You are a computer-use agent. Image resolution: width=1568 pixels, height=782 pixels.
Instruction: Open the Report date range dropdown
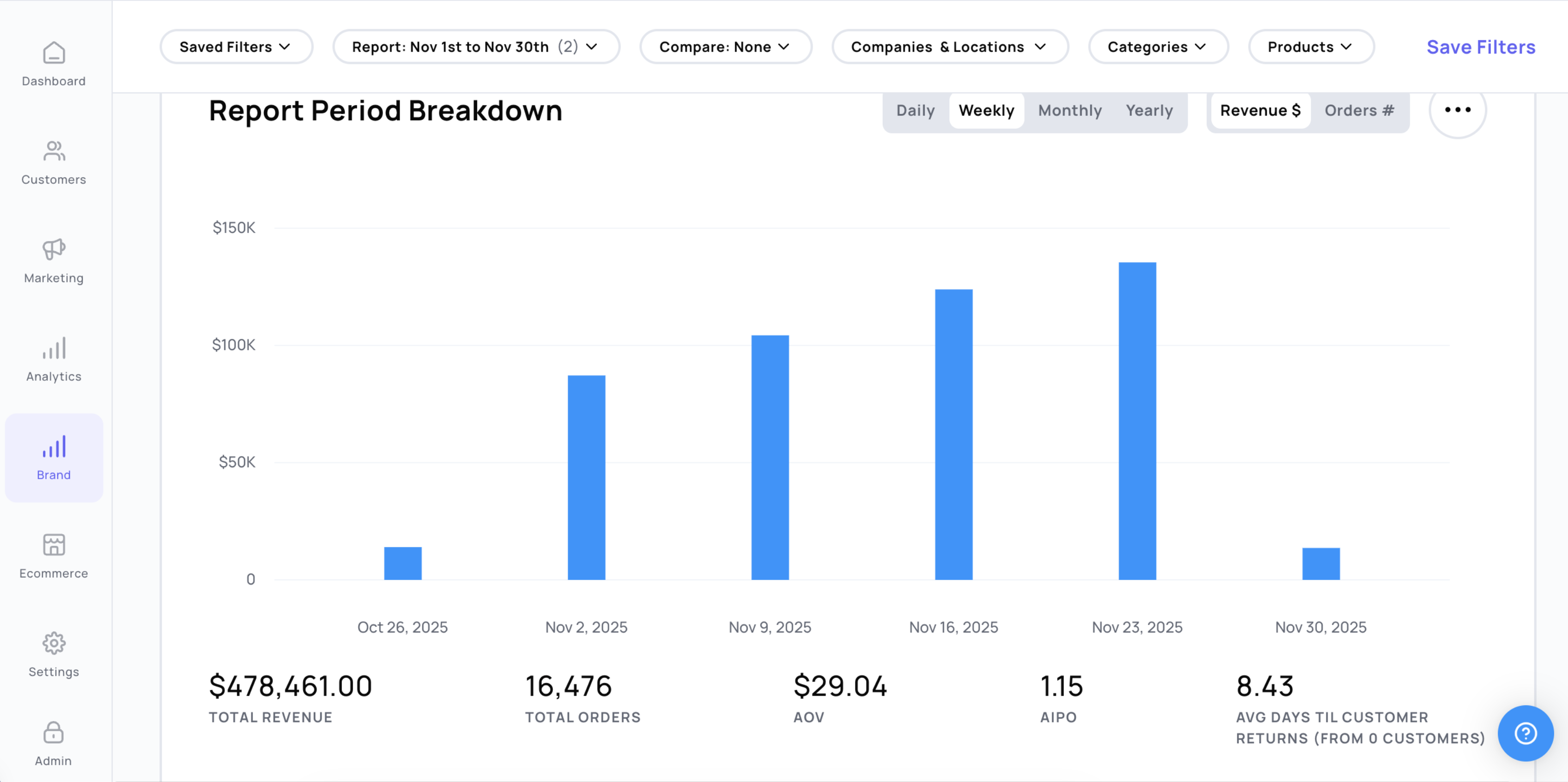(x=475, y=47)
